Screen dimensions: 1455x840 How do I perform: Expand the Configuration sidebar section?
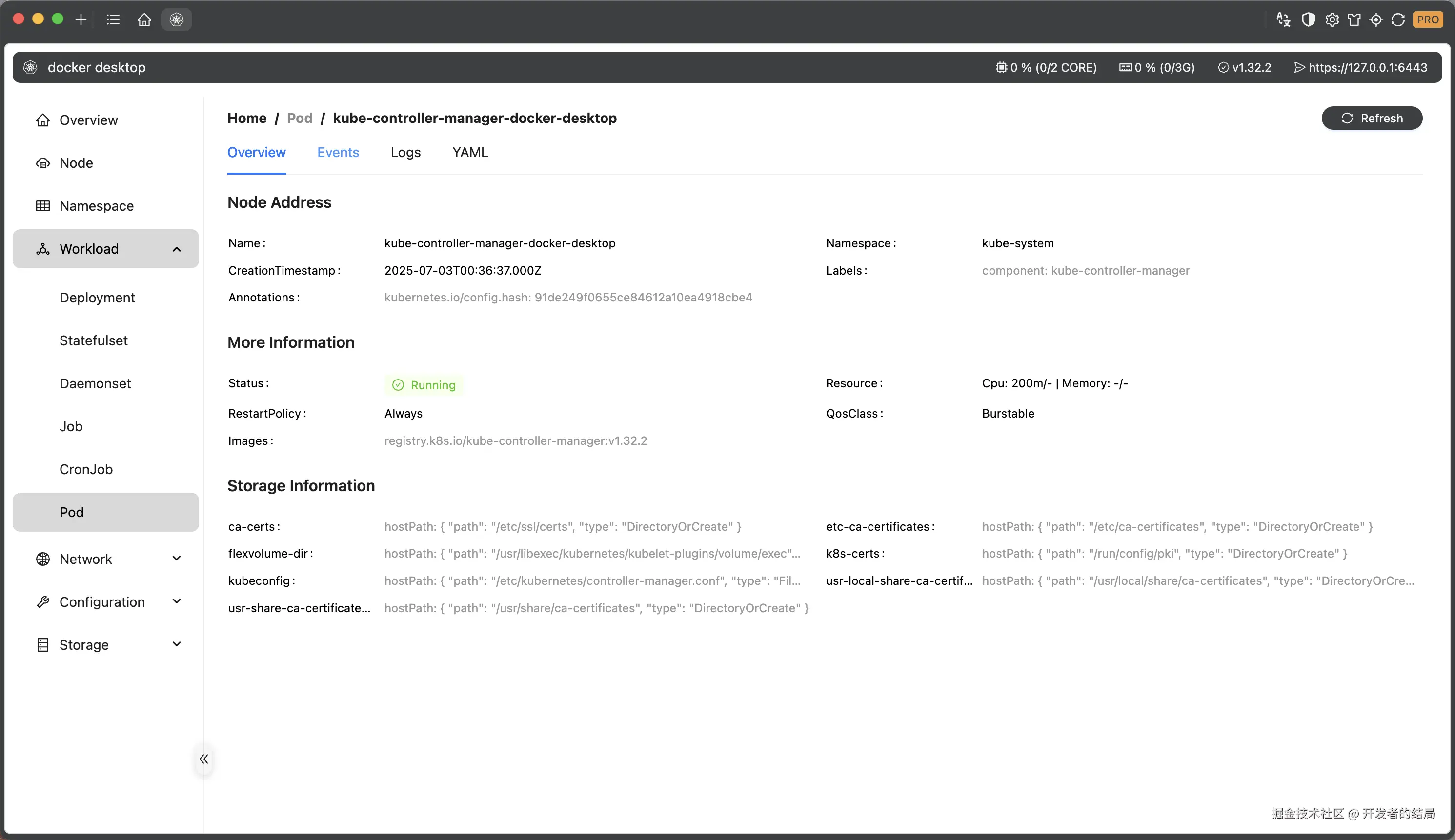click(x=177, y=601)
